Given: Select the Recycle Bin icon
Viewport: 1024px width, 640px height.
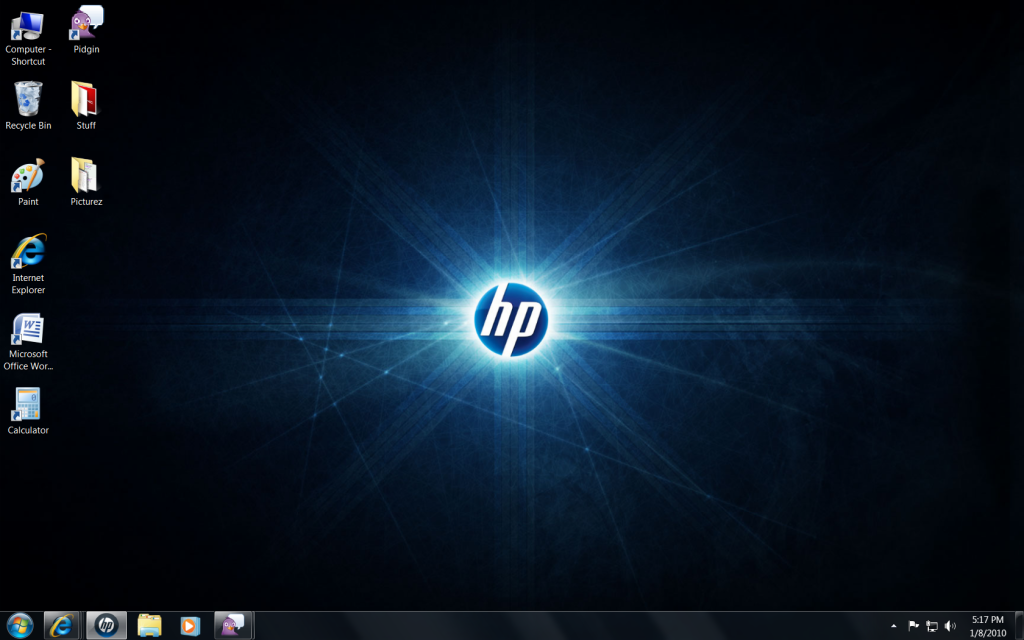Looking at the screenshot, I should coord(28,105).
